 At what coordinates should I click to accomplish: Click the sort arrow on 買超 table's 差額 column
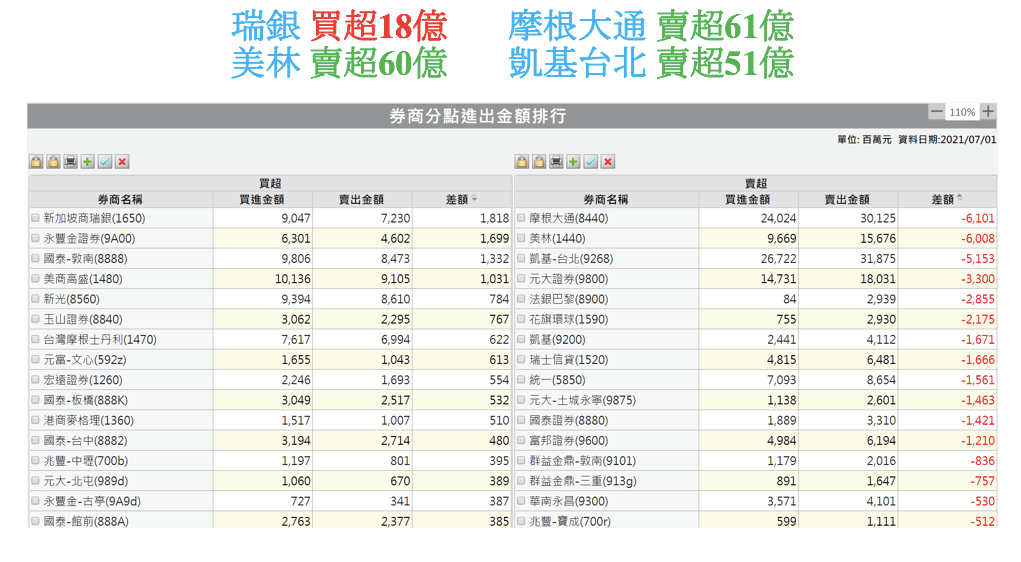474,200
